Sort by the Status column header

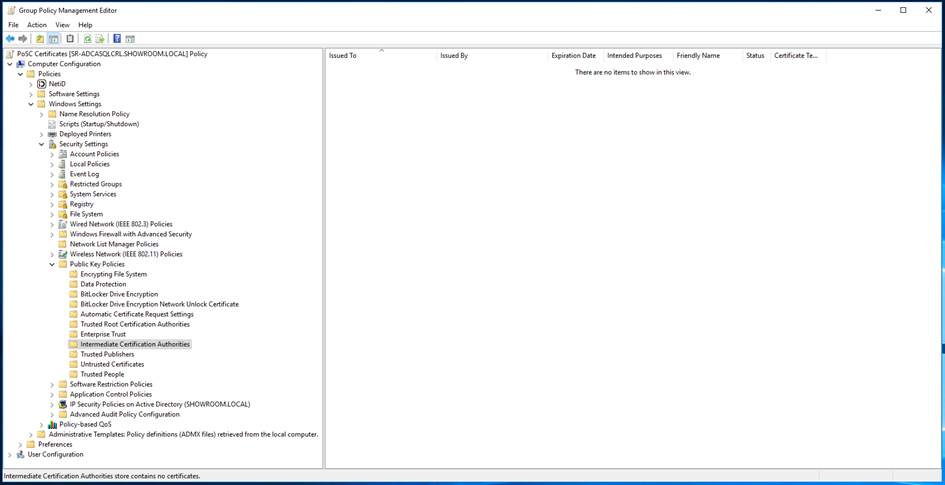click(x=756, y=55)
